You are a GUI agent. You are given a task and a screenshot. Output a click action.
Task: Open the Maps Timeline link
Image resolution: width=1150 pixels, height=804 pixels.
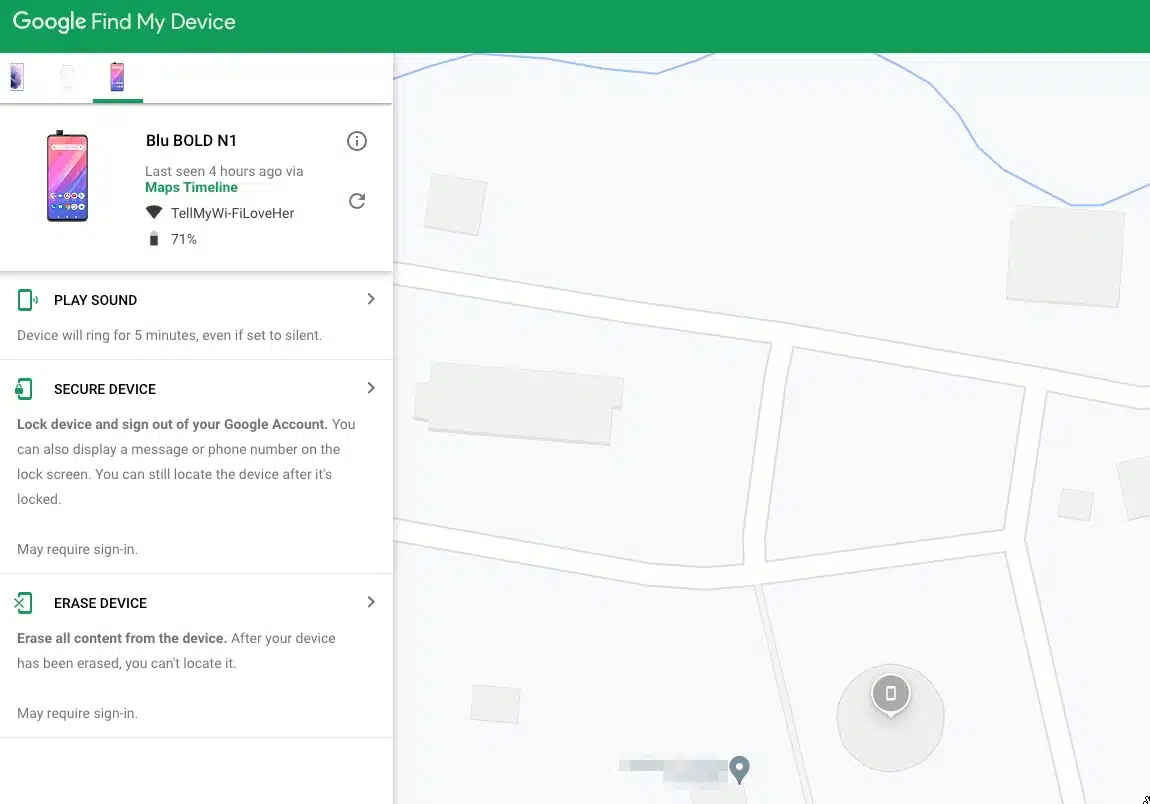(x=191, y=187)
